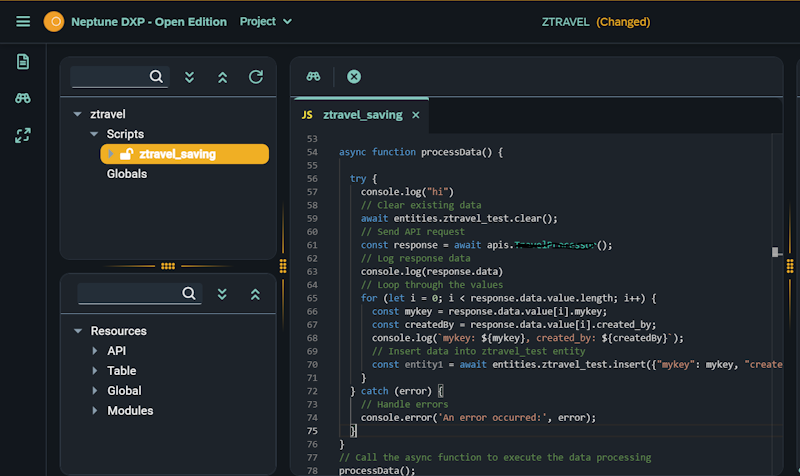Expand all nodes in the Resources panel
800x476 pixels.
click(223, 294)
